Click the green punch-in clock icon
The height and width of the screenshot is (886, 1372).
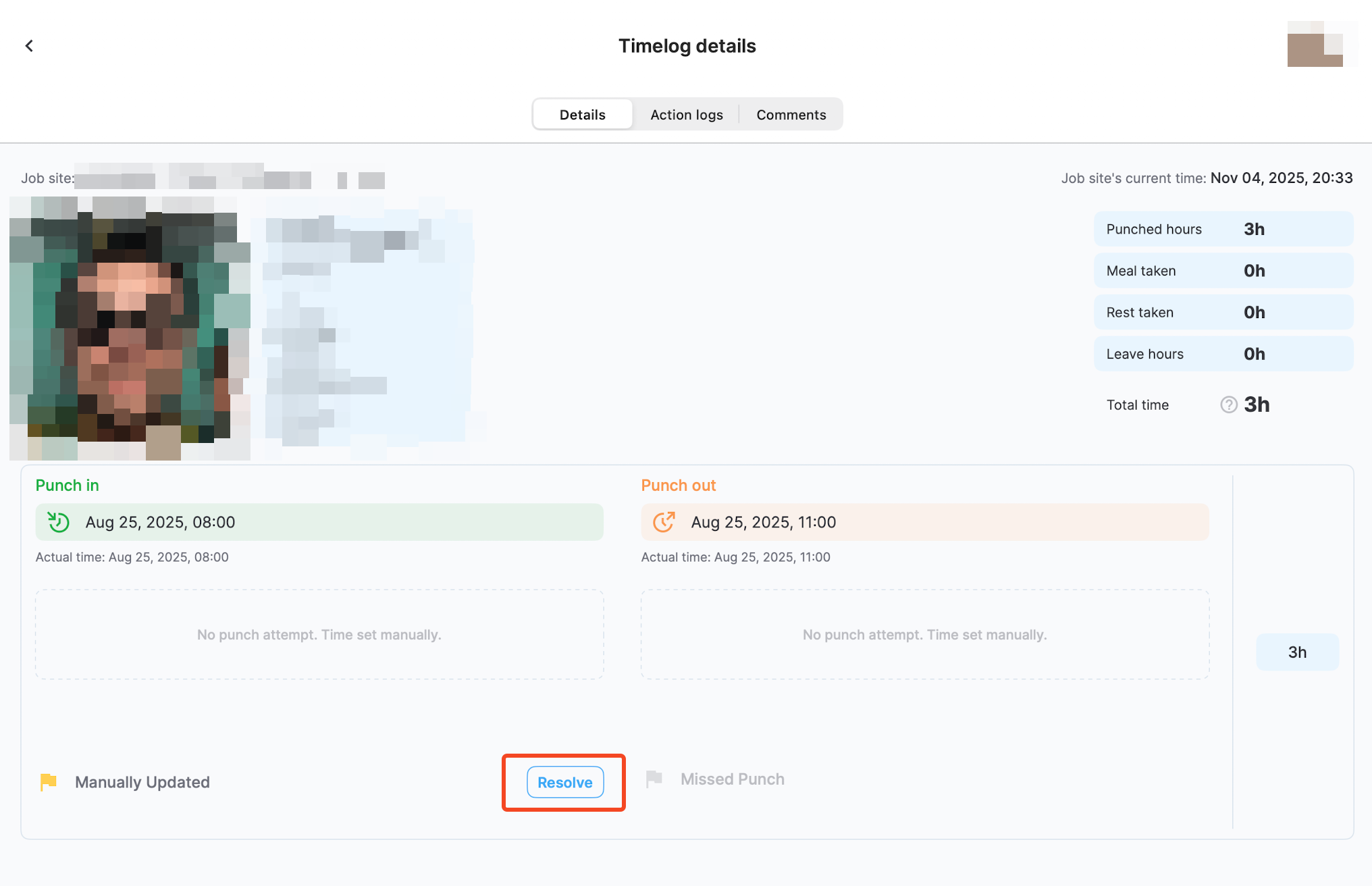[59, 522]
